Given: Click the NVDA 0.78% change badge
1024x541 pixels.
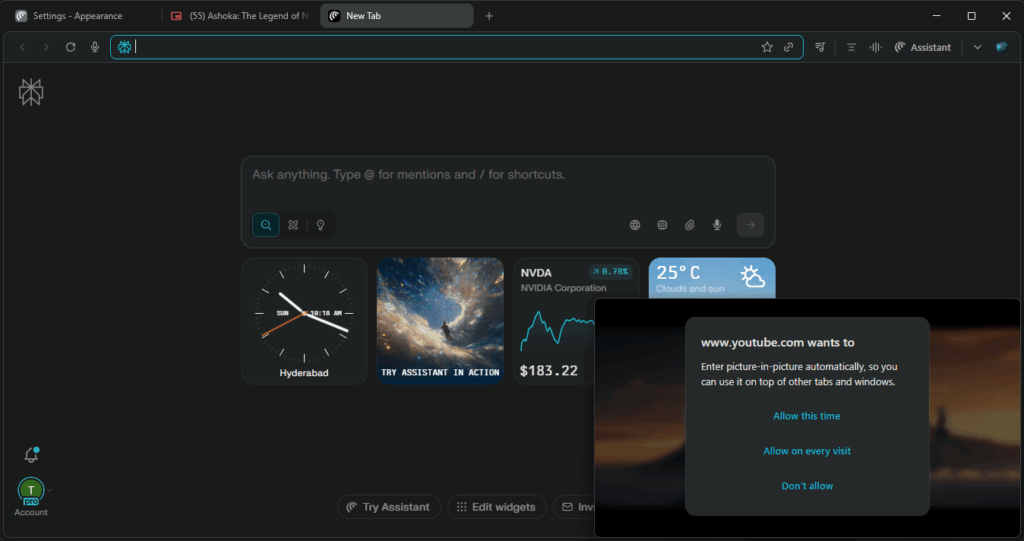Looking at the screenshot, I should pos(611,272).
